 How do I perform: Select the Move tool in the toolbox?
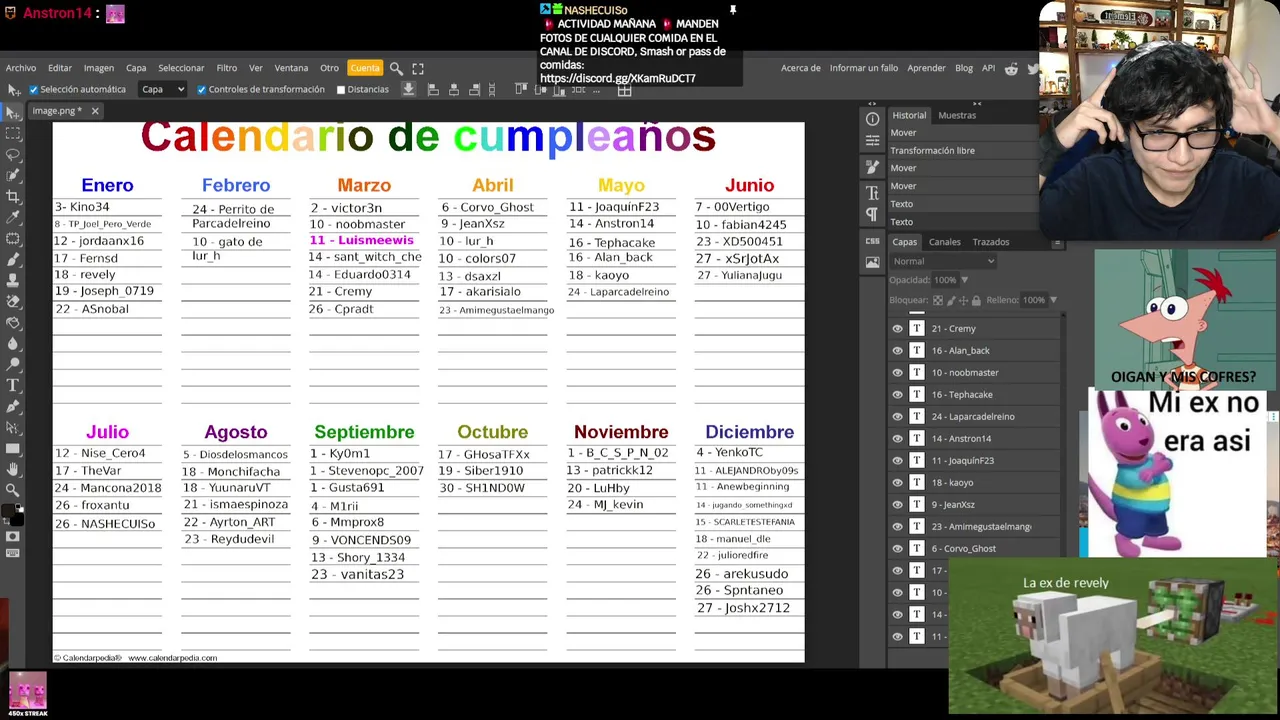point(13,111)
